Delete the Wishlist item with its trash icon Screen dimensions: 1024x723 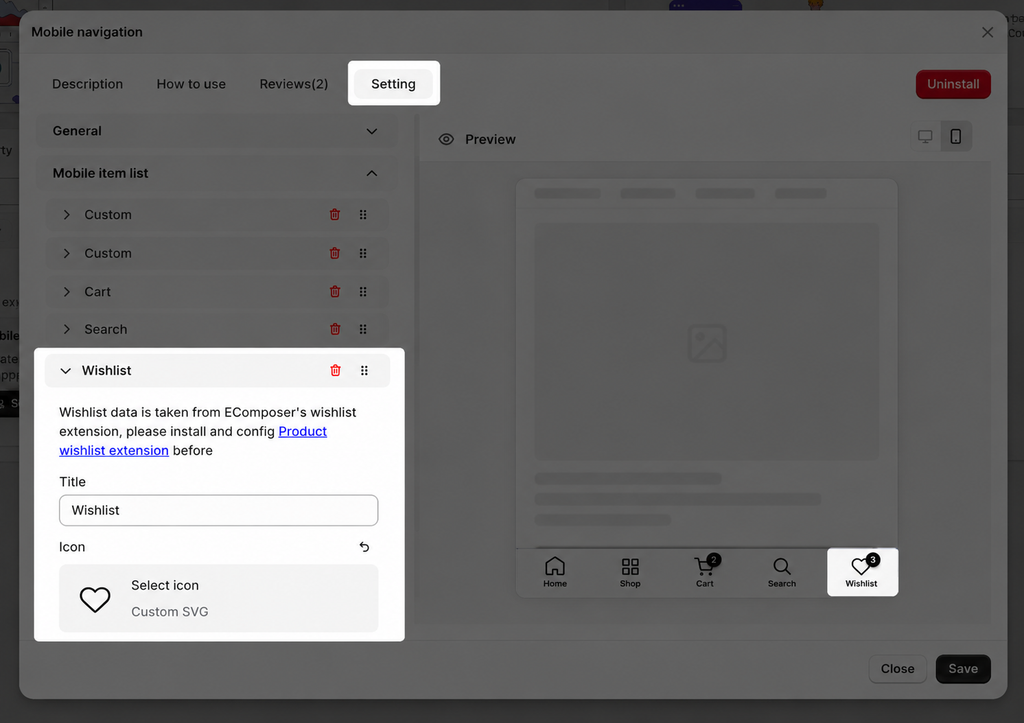335,370
